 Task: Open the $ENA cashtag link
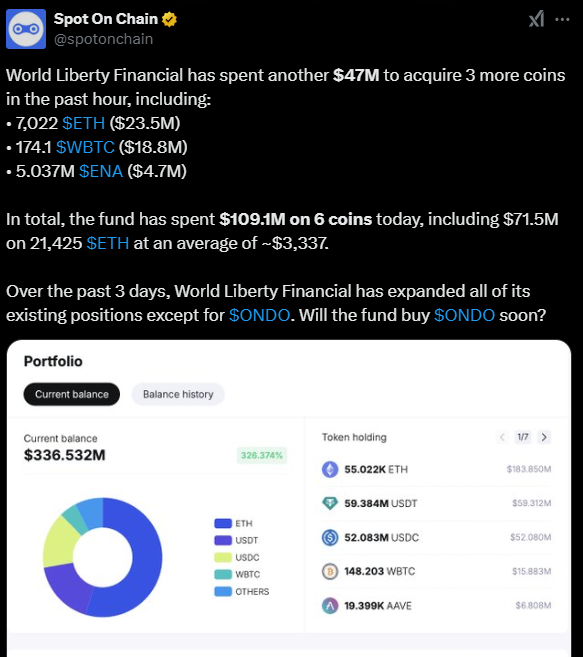pyautogui.click(x=101, y=171)
